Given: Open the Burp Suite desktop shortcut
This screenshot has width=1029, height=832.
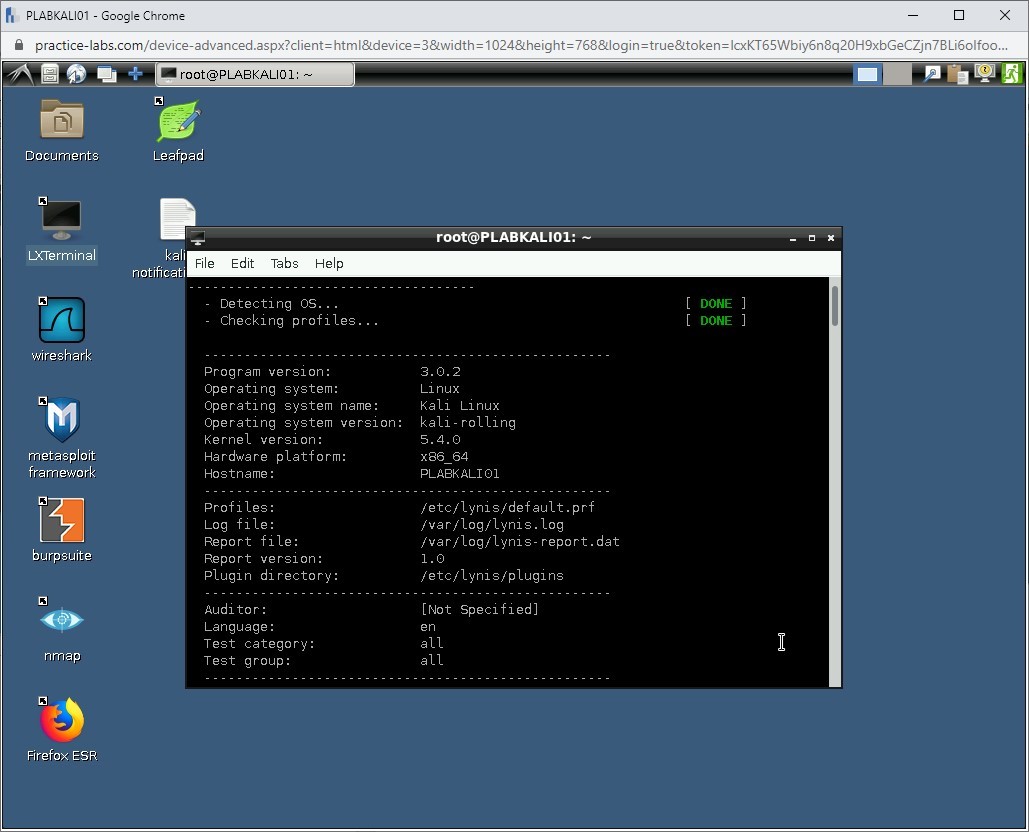Looking at the screenshot, I should point(62,522).
